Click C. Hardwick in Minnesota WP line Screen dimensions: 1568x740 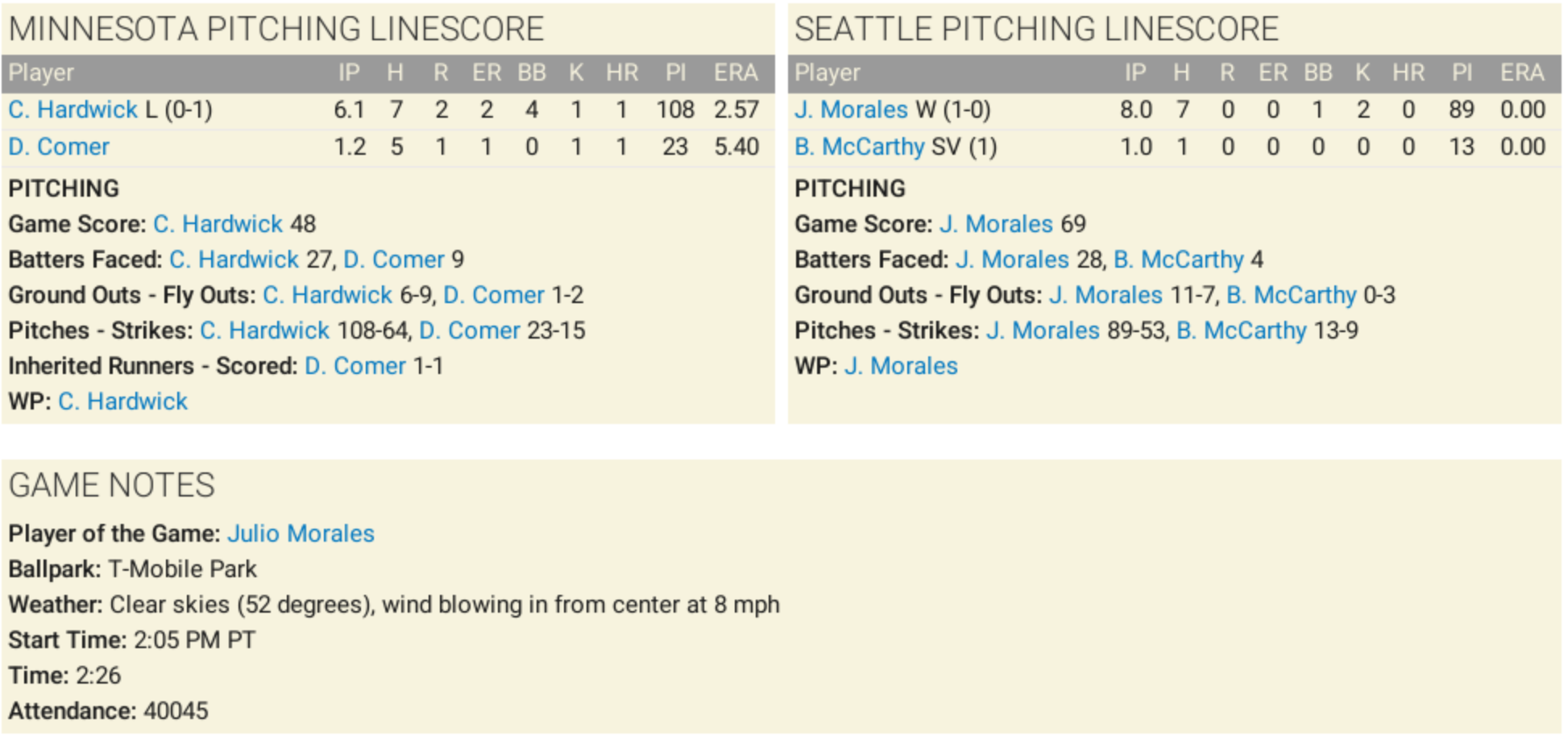click(x=122, y=401)
